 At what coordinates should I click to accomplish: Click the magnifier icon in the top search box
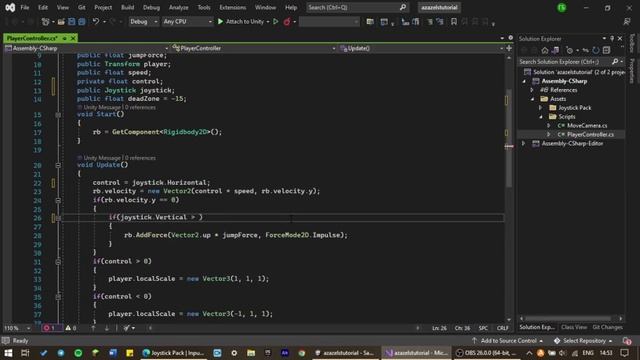pos(403,7)
